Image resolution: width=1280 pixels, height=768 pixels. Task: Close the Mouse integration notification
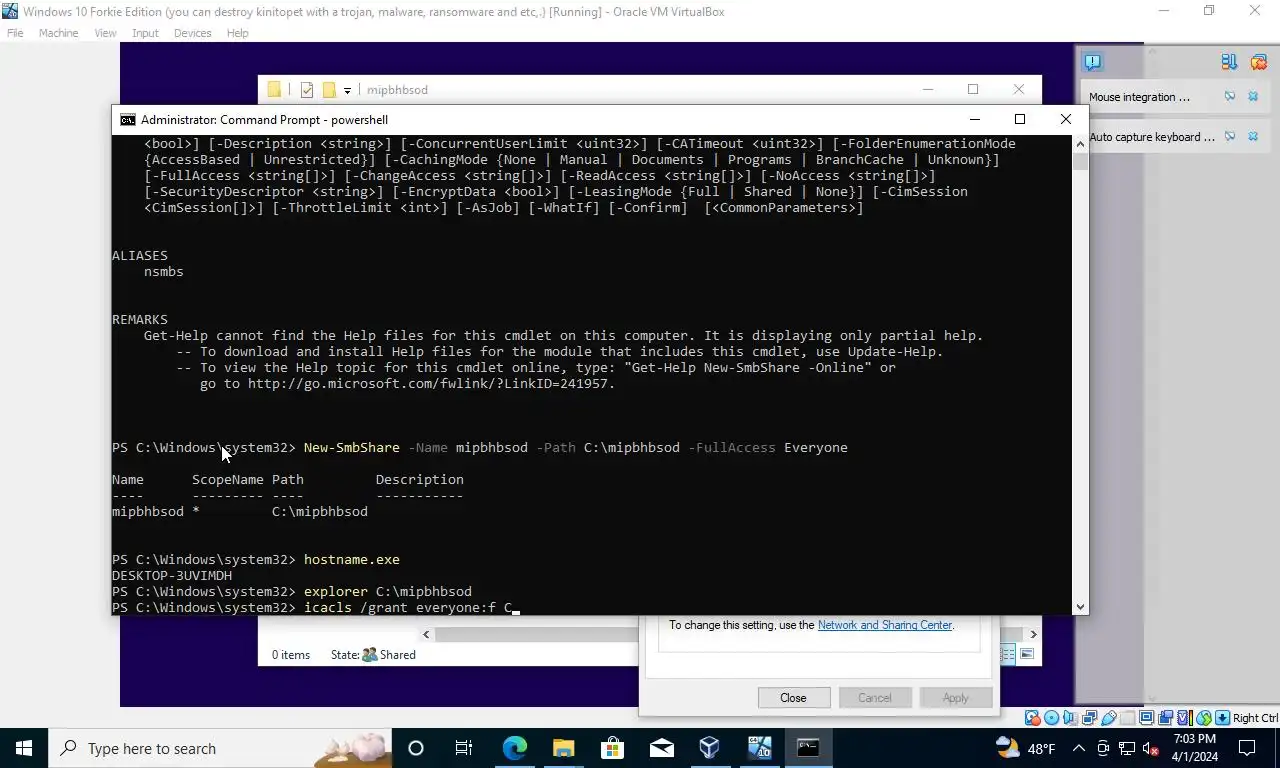(x=1253, y=97)
